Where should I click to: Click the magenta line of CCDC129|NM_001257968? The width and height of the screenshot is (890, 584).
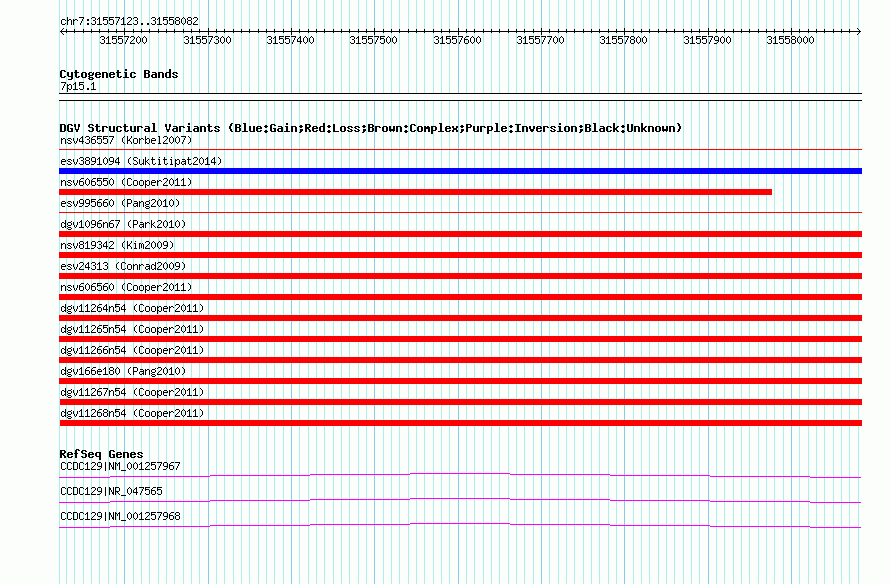pos(460,525)
